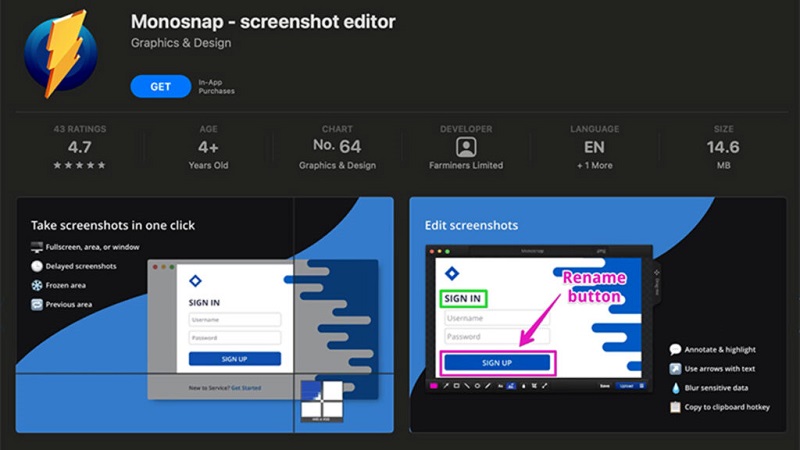
Task: Click the Username field in Take screenshots preview
Action: (235, 320)
